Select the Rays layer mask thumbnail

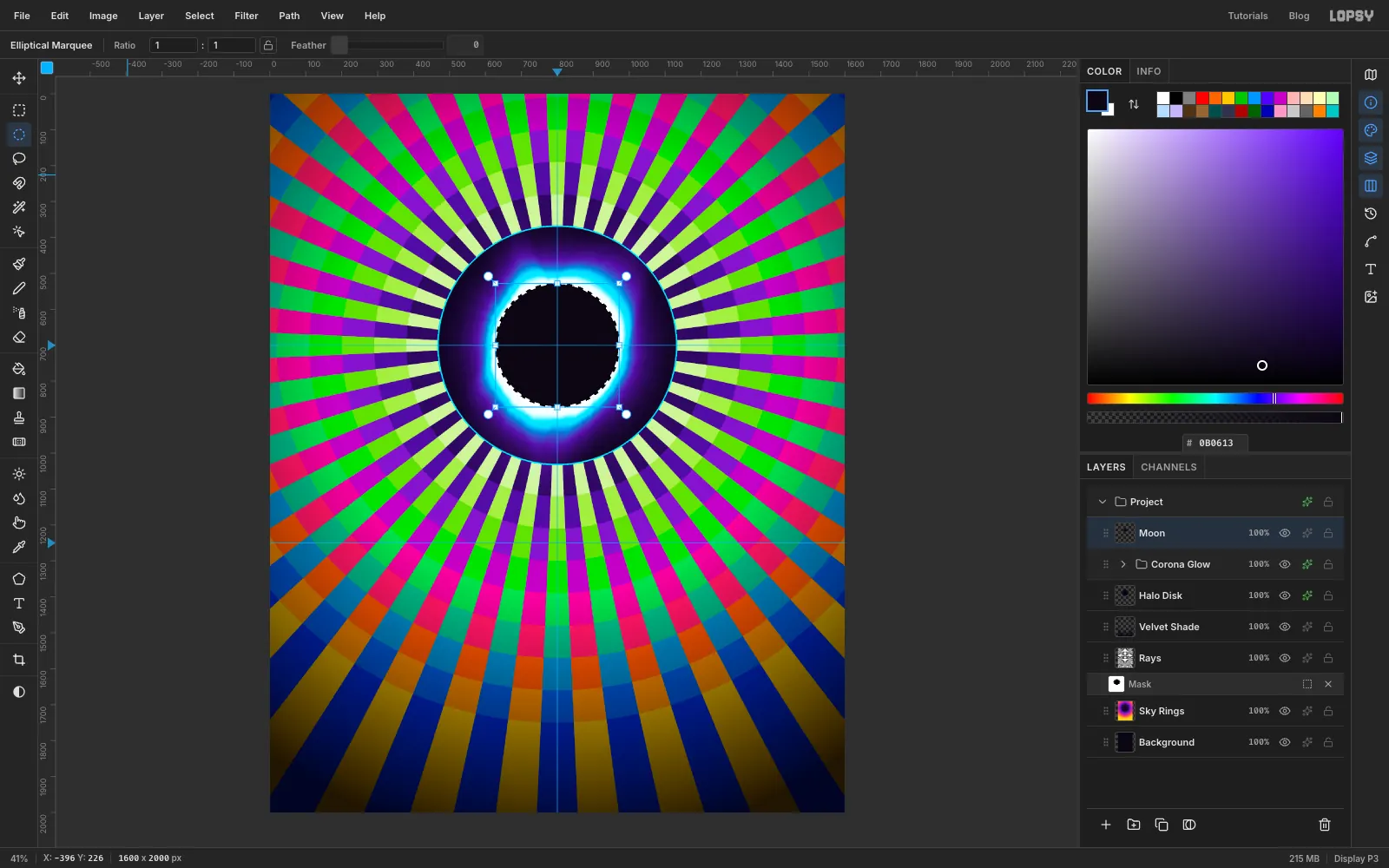(x=1116, y=684)
